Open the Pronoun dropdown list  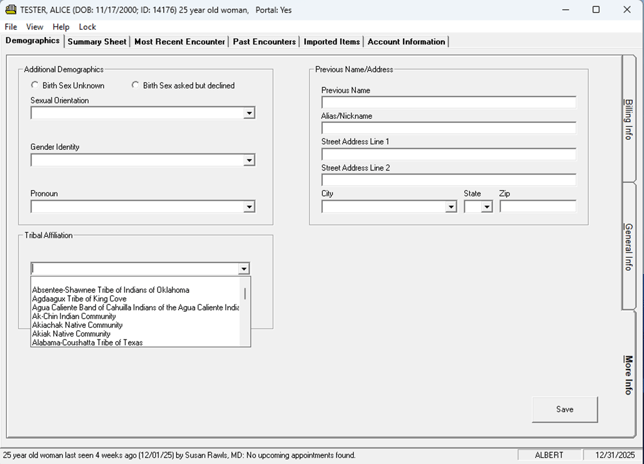(249, 207)
